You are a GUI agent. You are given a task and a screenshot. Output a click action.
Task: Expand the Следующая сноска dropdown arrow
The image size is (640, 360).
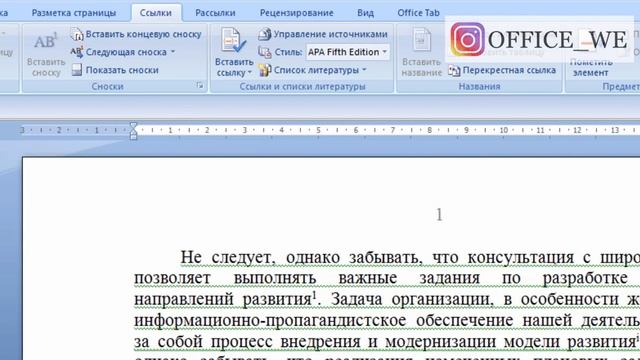click(x=173, y=52)
